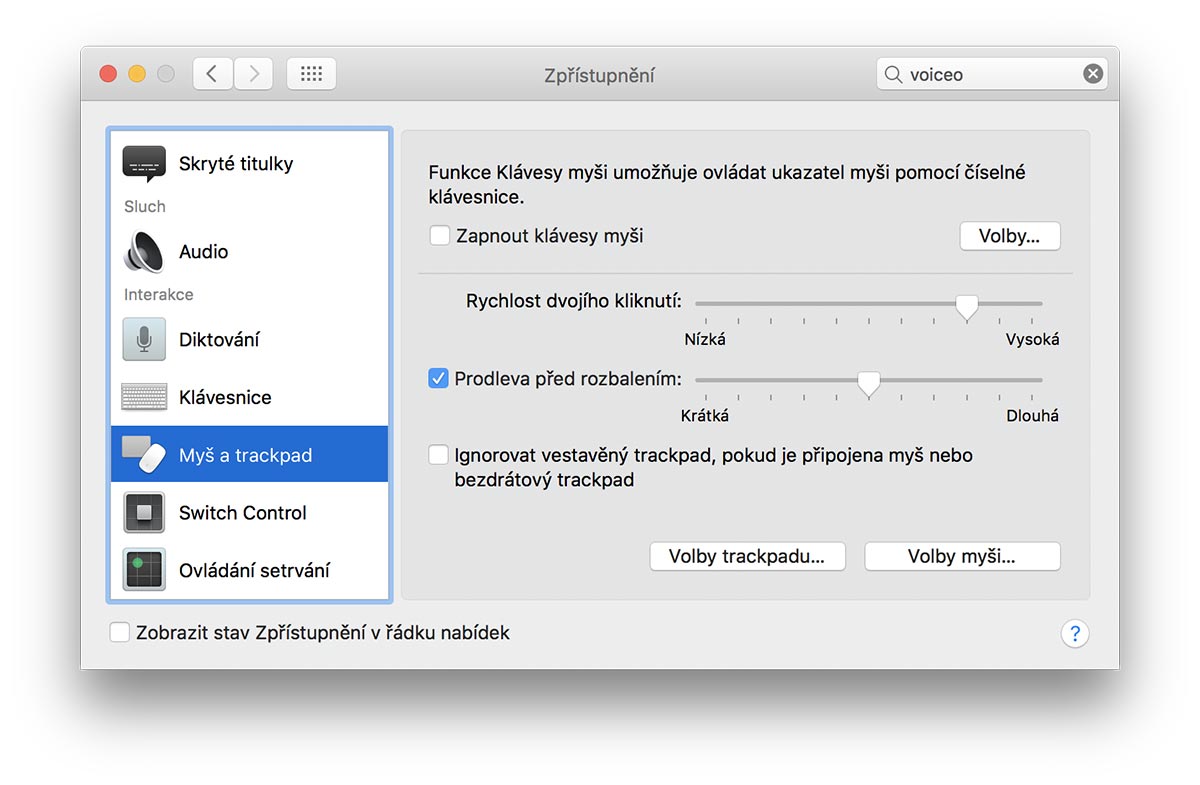Choose the Klávesnice keyboard icon
Screen dimensions: 1200x785
[144, 397]
